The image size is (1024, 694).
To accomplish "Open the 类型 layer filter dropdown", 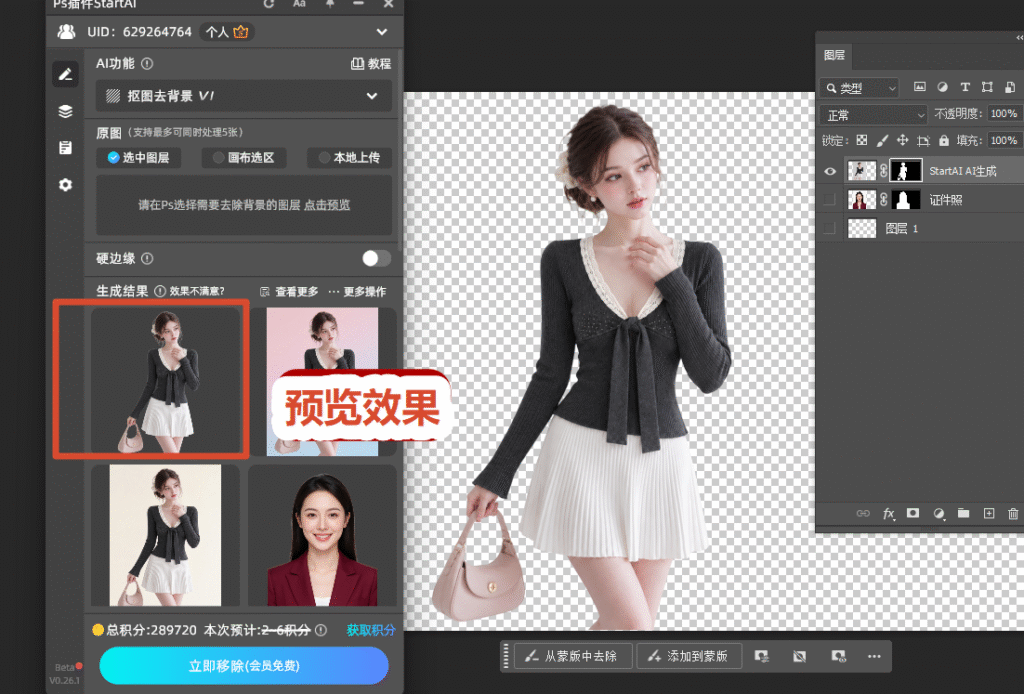I will [859, 87].
